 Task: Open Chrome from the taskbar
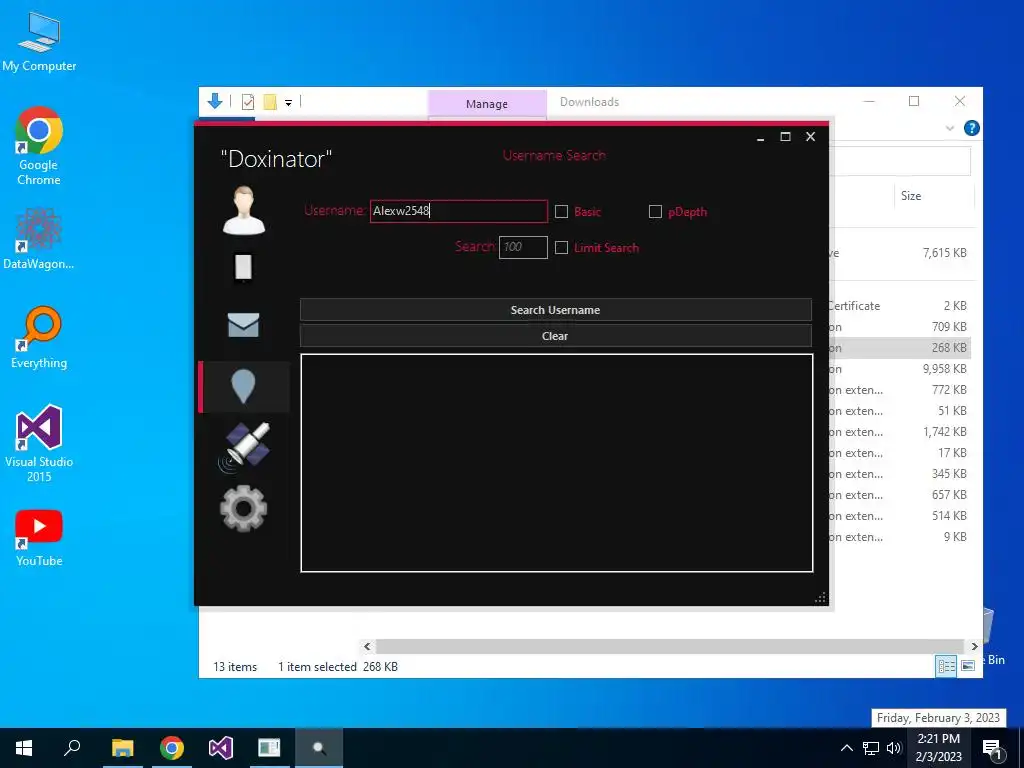point(172,748)
